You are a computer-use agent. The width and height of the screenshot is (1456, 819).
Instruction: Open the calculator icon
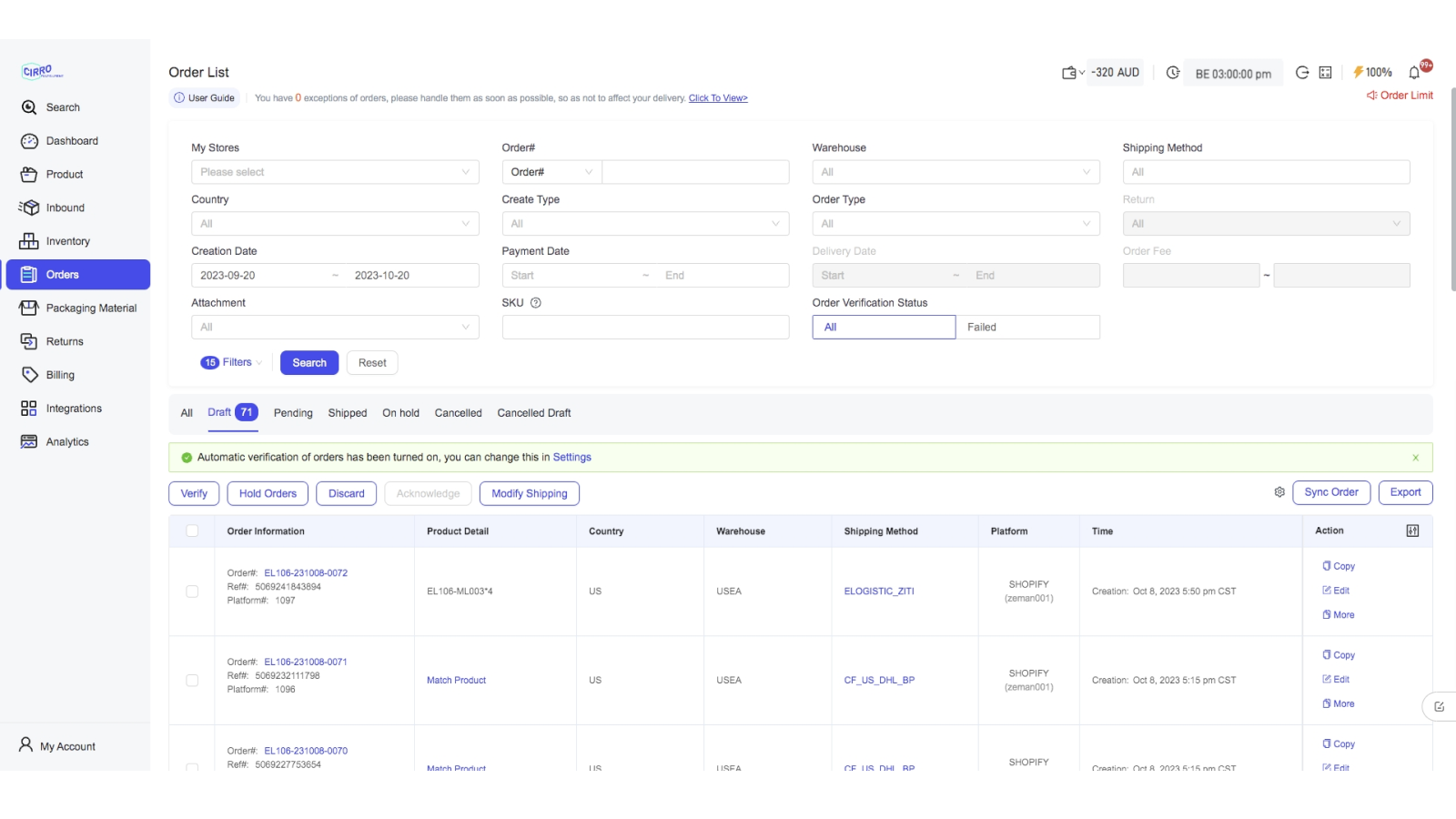click(1325, 73)
